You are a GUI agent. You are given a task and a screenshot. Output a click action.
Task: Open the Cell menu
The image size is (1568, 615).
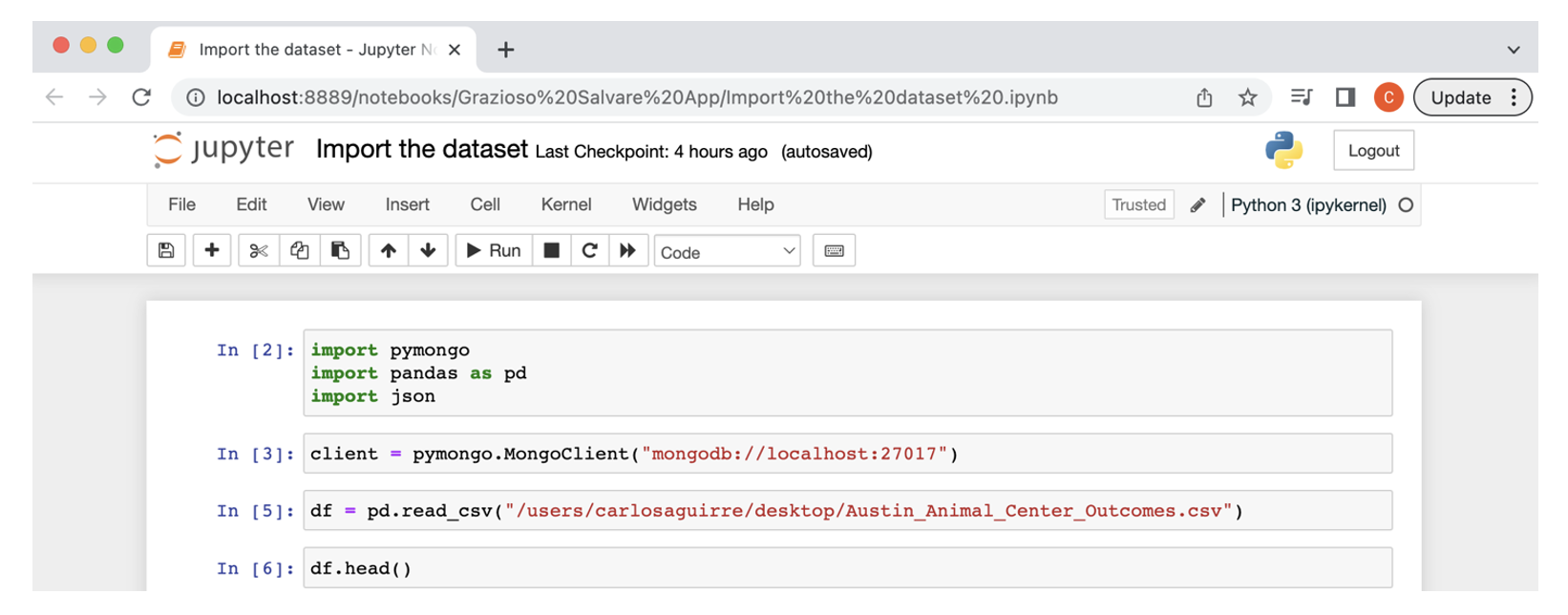click(485, 204)
